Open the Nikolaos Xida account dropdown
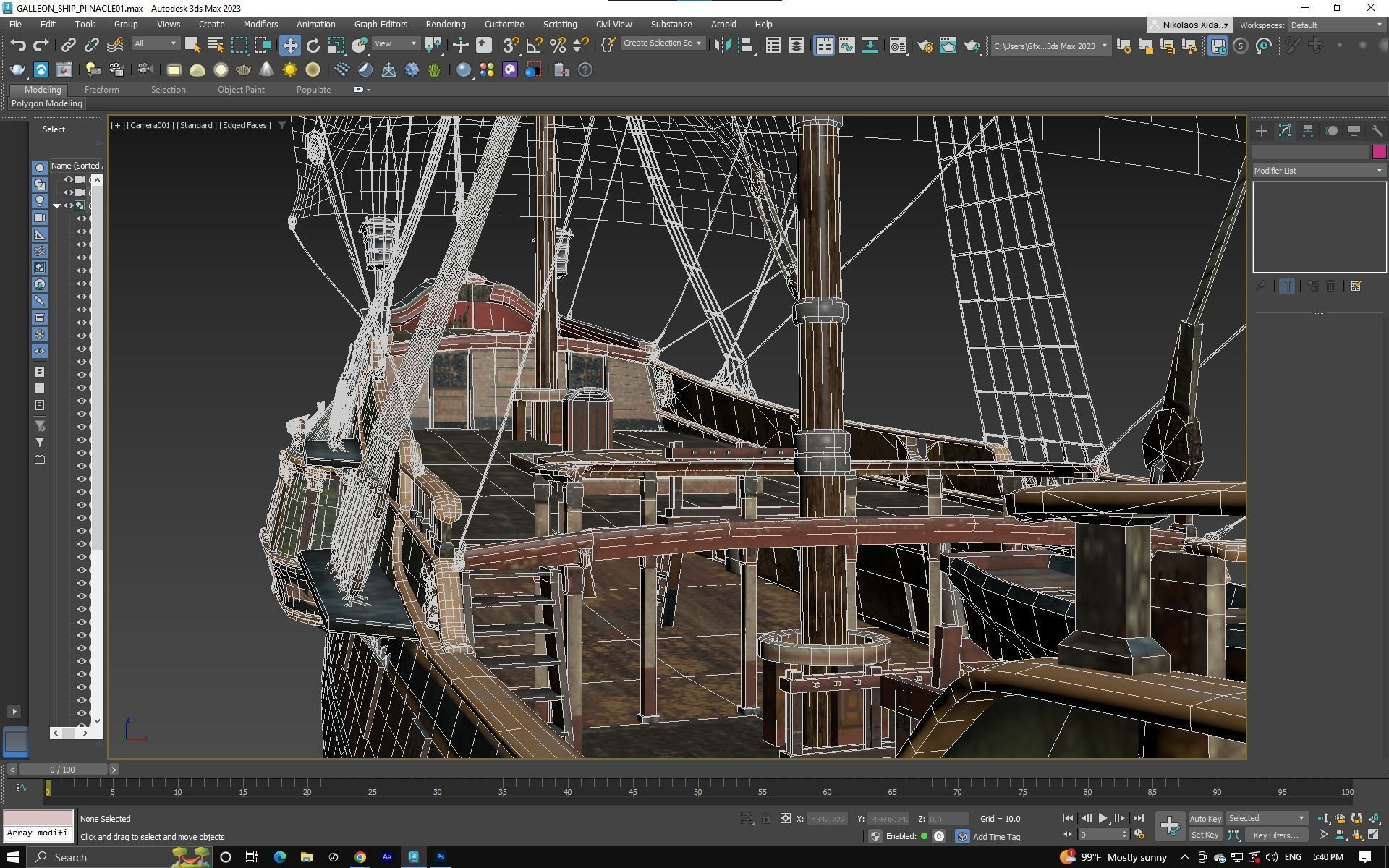1389x868 pixels. 1191,25
